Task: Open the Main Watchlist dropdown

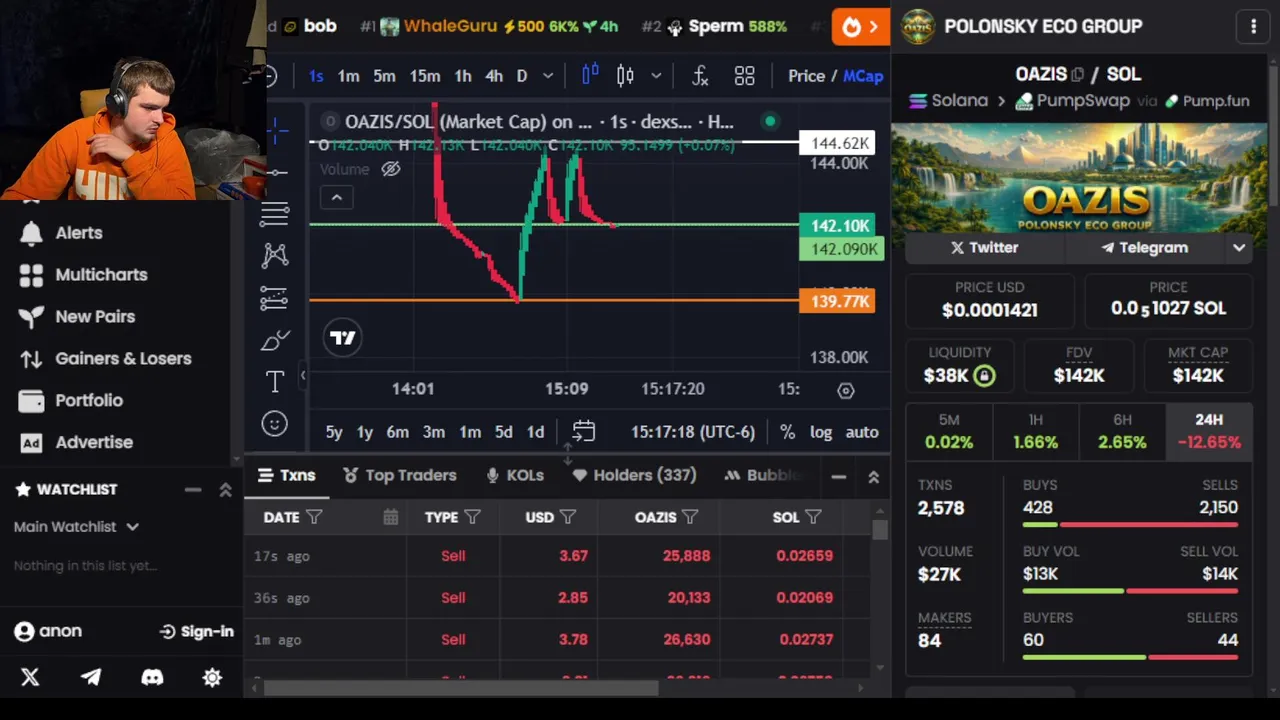Action: pyautogui.click(x=76, y=526)
